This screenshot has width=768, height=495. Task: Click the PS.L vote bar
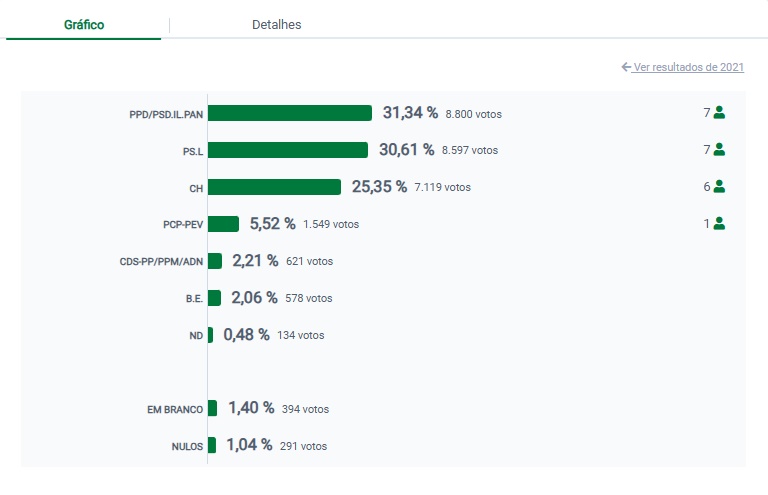(288, 150)
